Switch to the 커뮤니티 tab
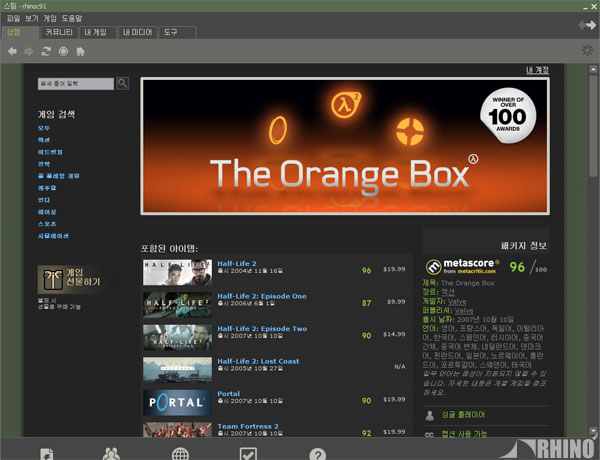The height and width of the screenshot is (460, 600). click(59, 33)
